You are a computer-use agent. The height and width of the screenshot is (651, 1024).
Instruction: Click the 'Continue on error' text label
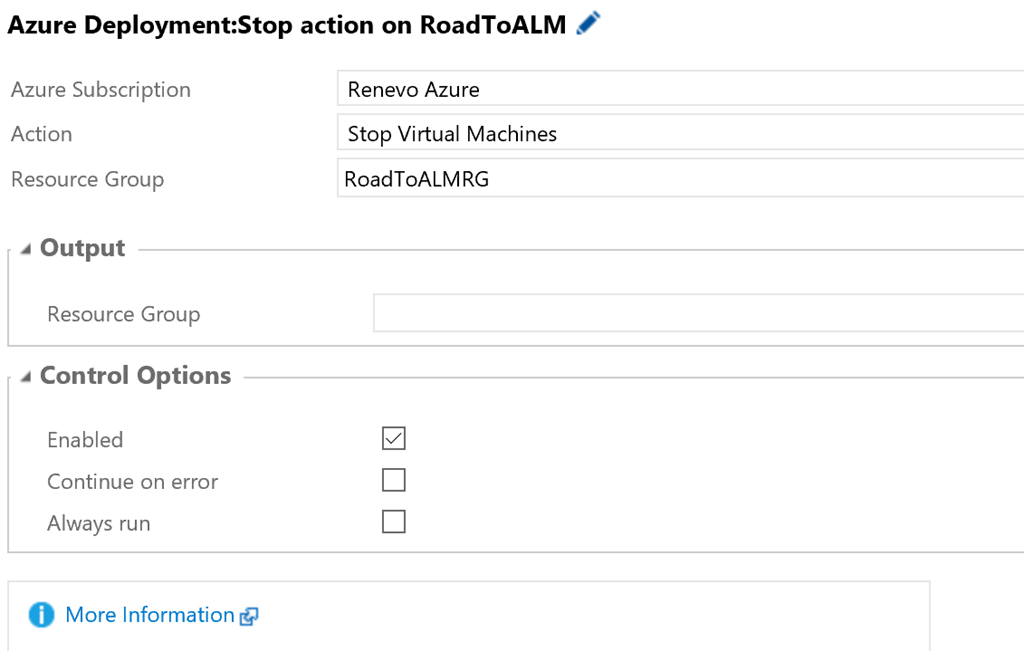click(132, 482)
